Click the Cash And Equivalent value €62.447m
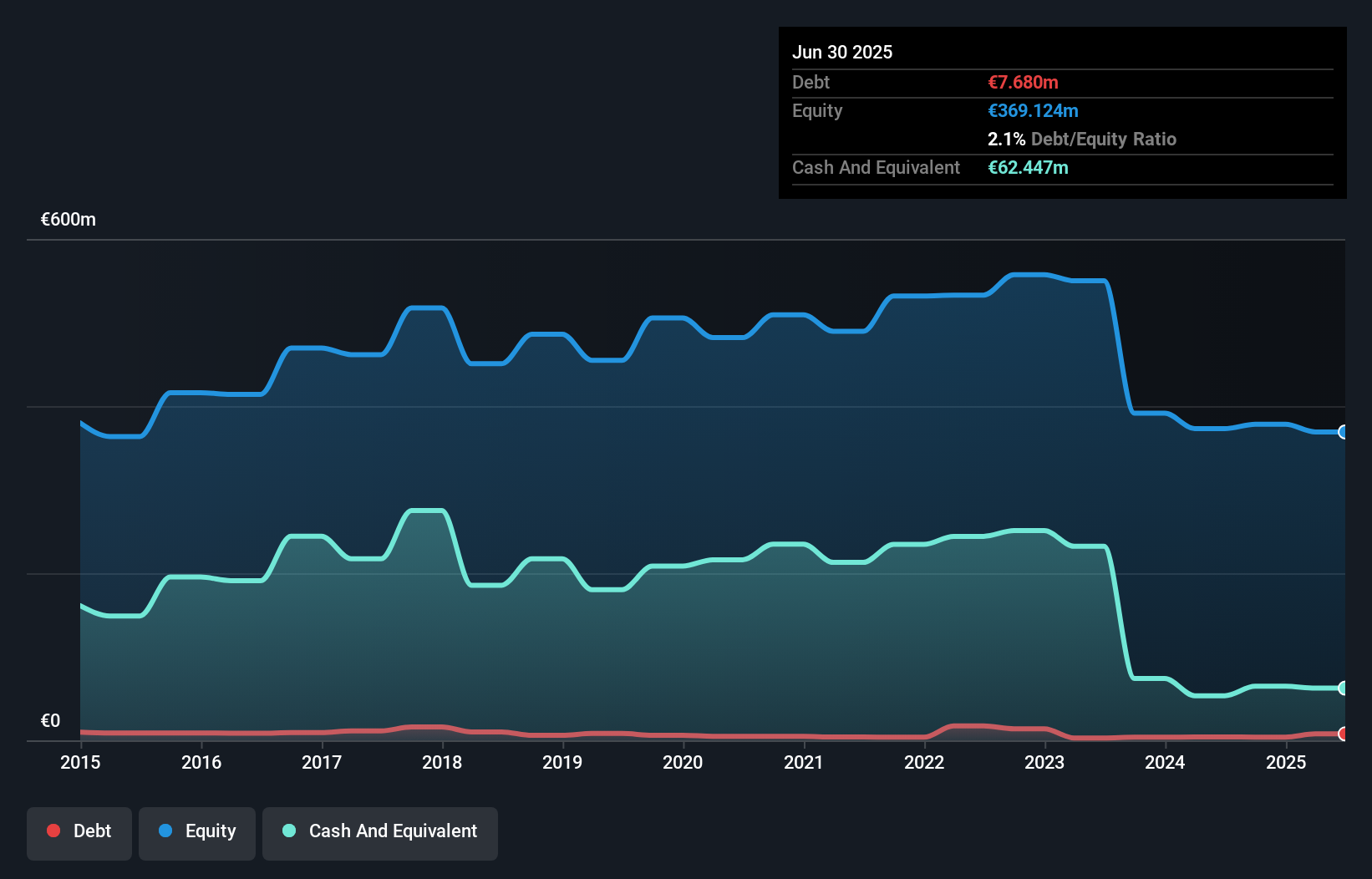Screen dimensions: 1372x879 pos(1028,167)
